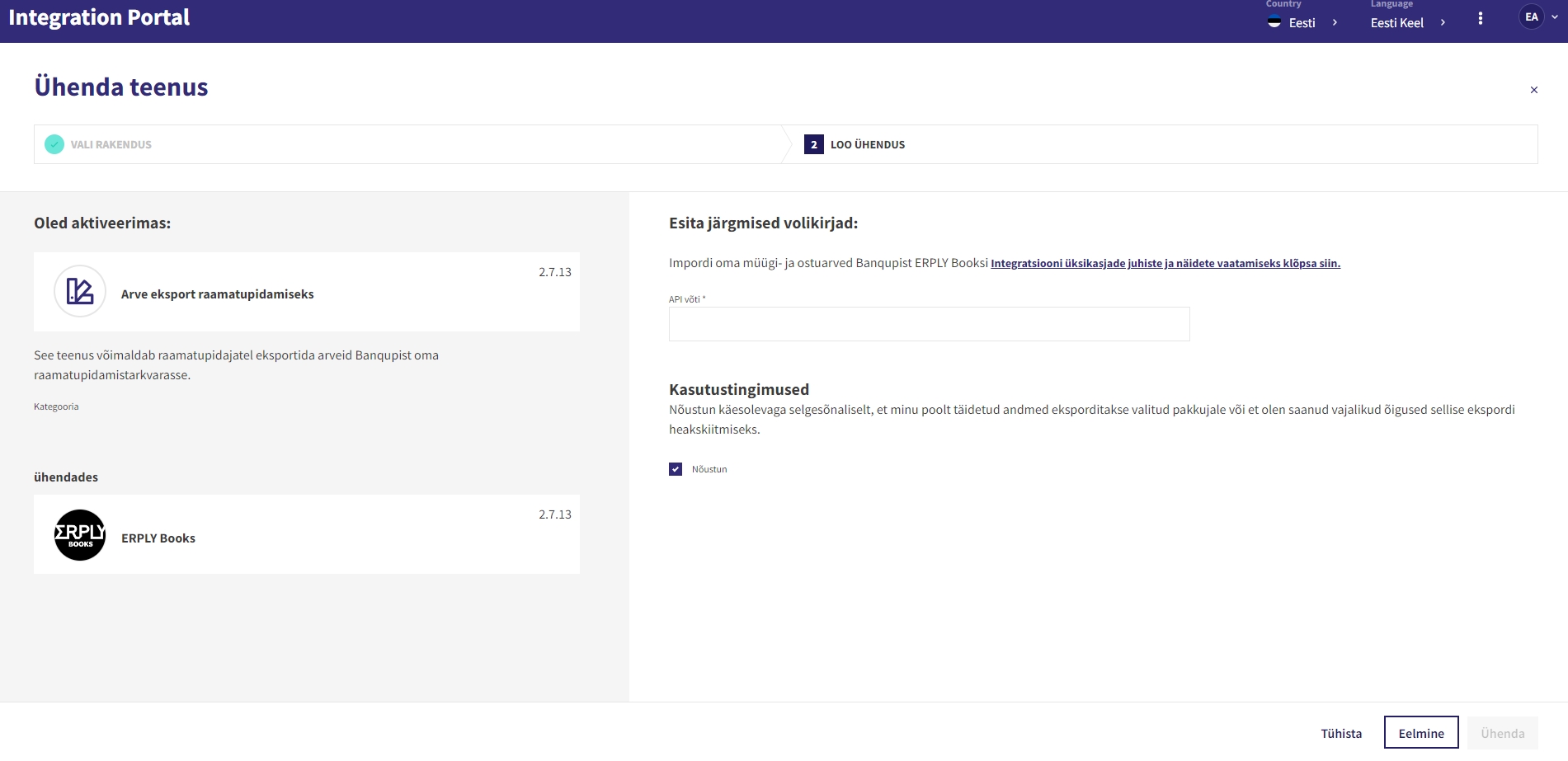Click the version 2.7.13 on ERPLY Books card
Viewport: 1568px width, 761px height.
[x=555, y=514]
